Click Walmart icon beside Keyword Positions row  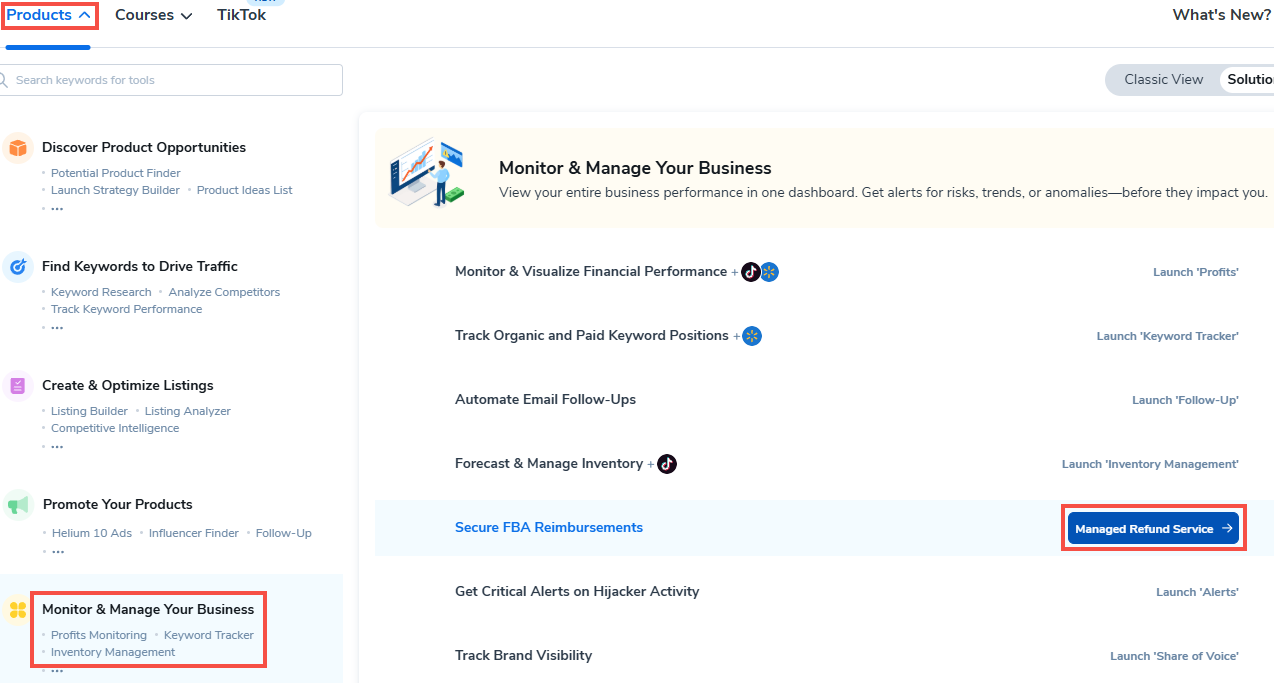click(x=752, y=336)
